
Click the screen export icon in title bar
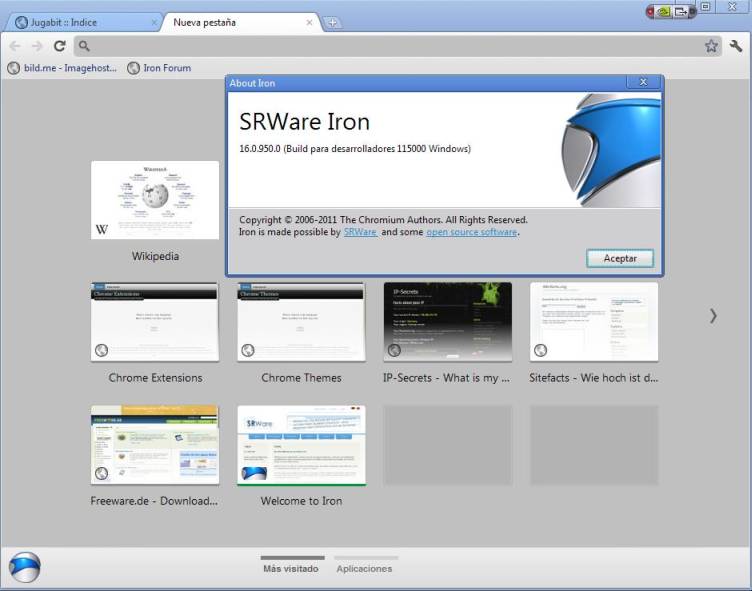[x=681, y=12]
